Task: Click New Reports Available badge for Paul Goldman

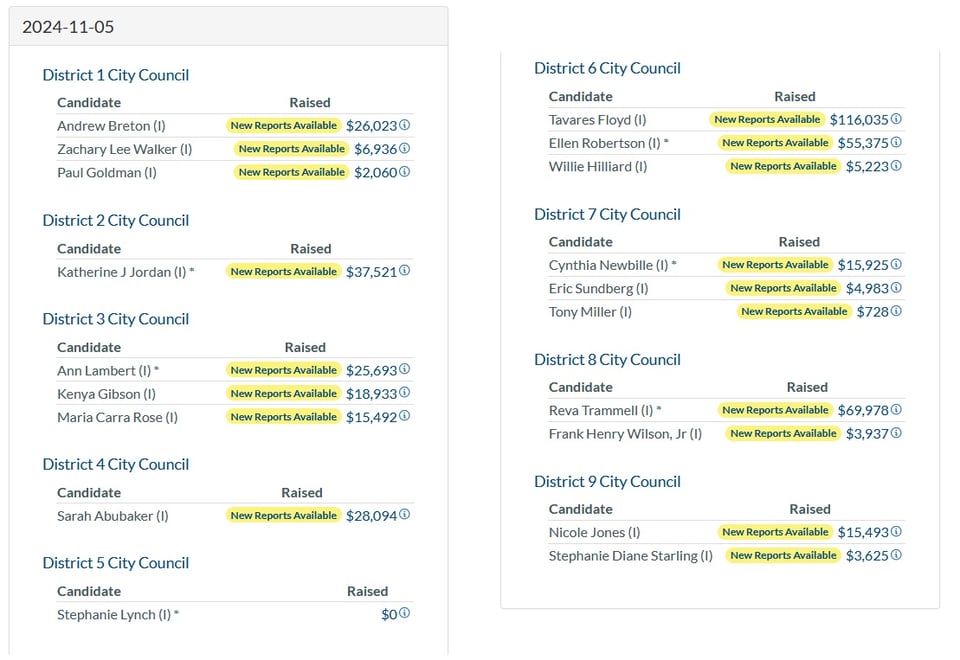Action: click(292, 172)
